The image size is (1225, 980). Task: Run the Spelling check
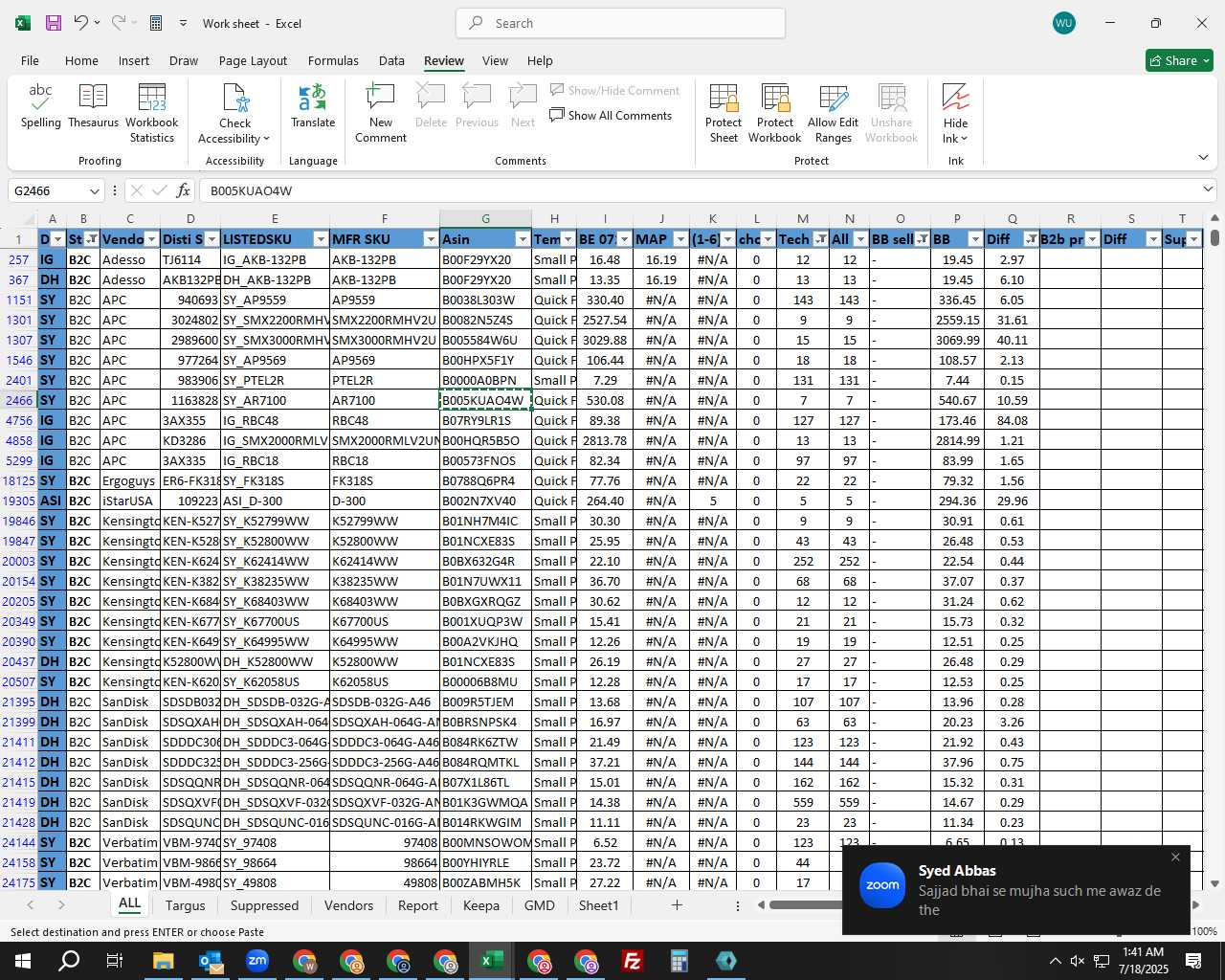(40, 106)
